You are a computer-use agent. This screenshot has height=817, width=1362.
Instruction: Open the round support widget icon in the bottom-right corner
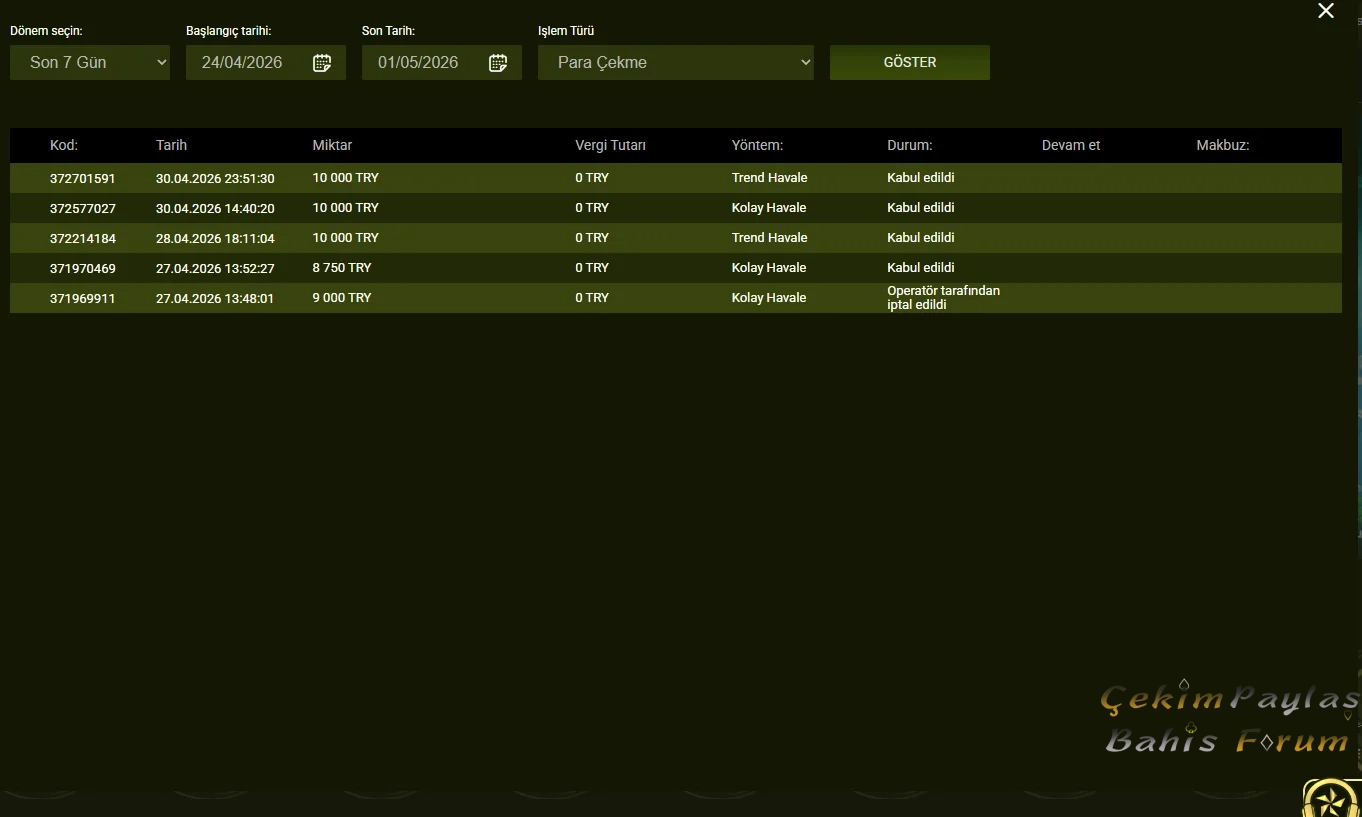coord(1333,798)
